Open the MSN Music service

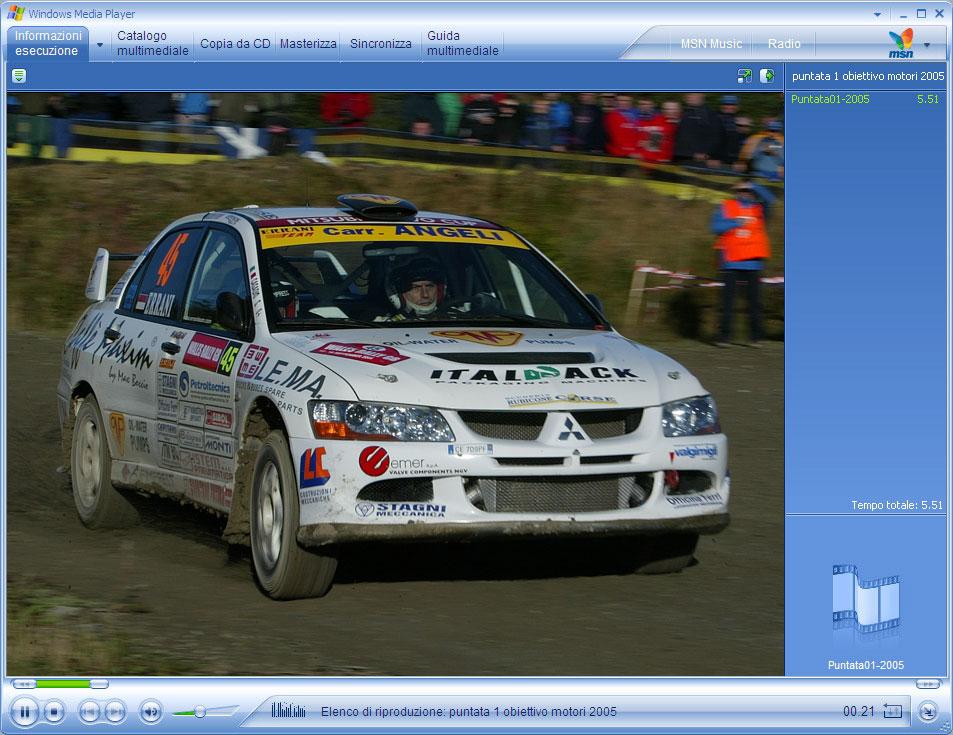(x=711, y=44)
